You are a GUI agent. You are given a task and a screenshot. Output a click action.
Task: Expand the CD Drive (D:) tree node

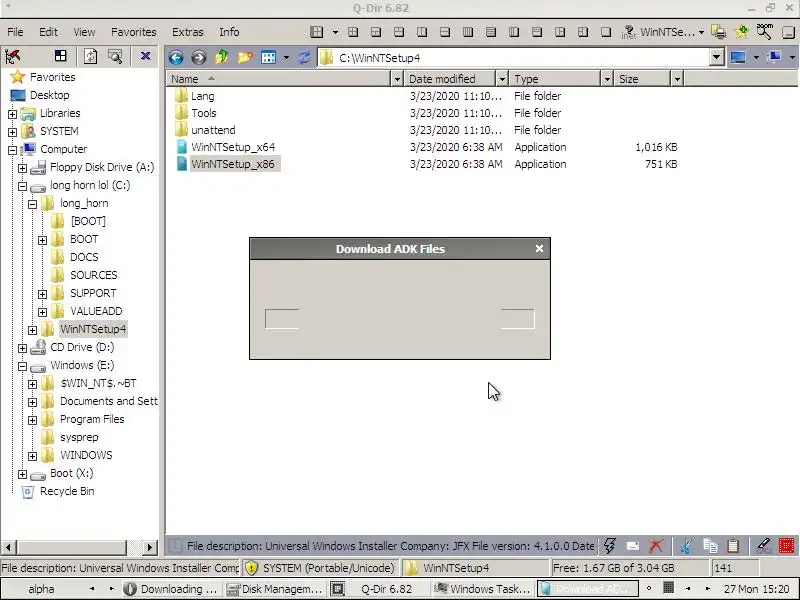22,348
